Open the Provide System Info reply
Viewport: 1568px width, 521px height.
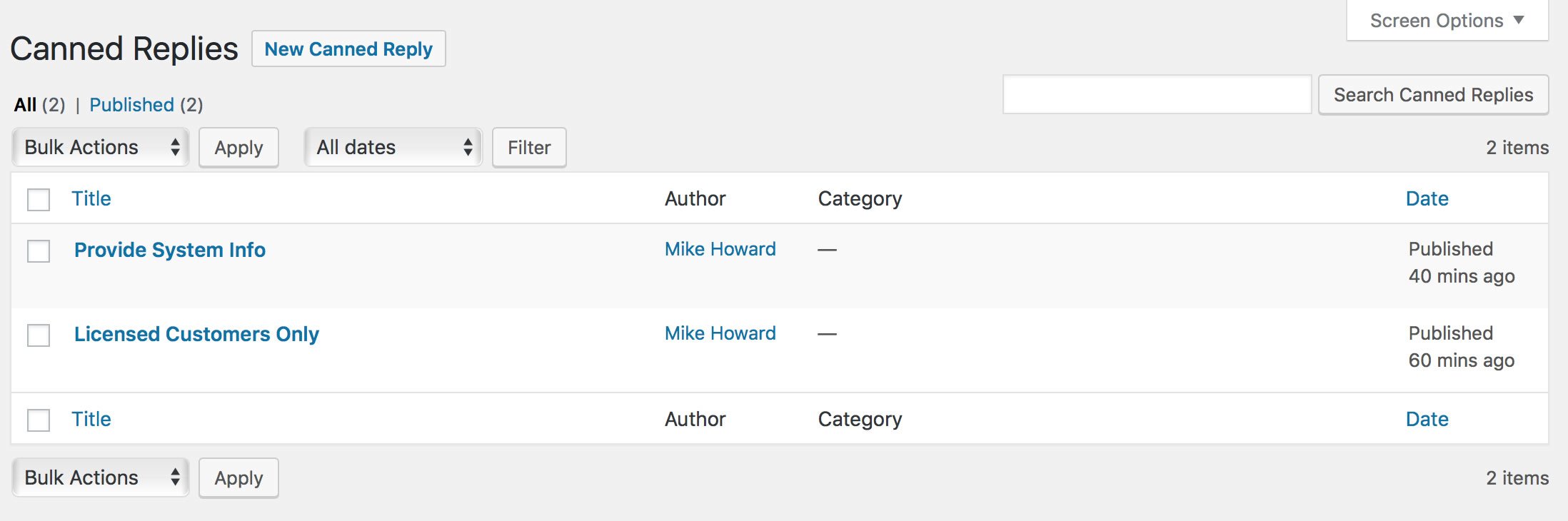pos(170,250)
